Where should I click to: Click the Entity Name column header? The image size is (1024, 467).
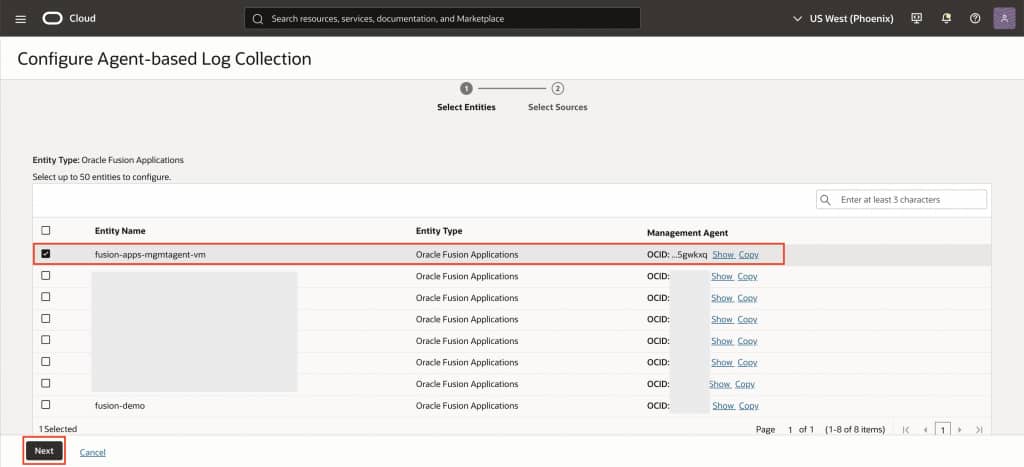pos(120,231)
